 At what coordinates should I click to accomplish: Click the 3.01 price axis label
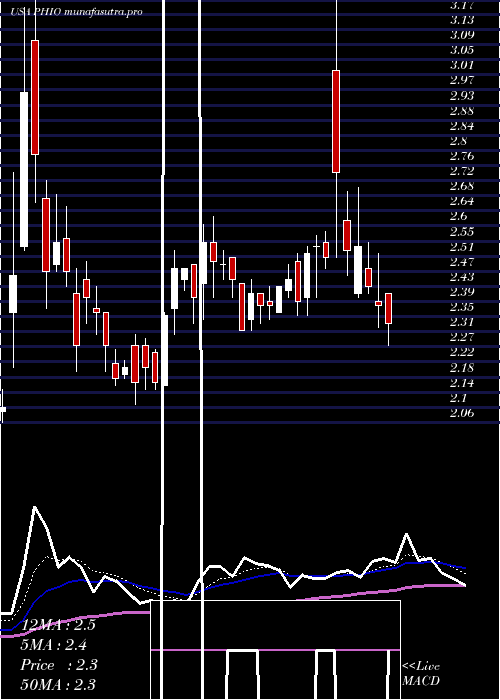[x=462, y=65]
